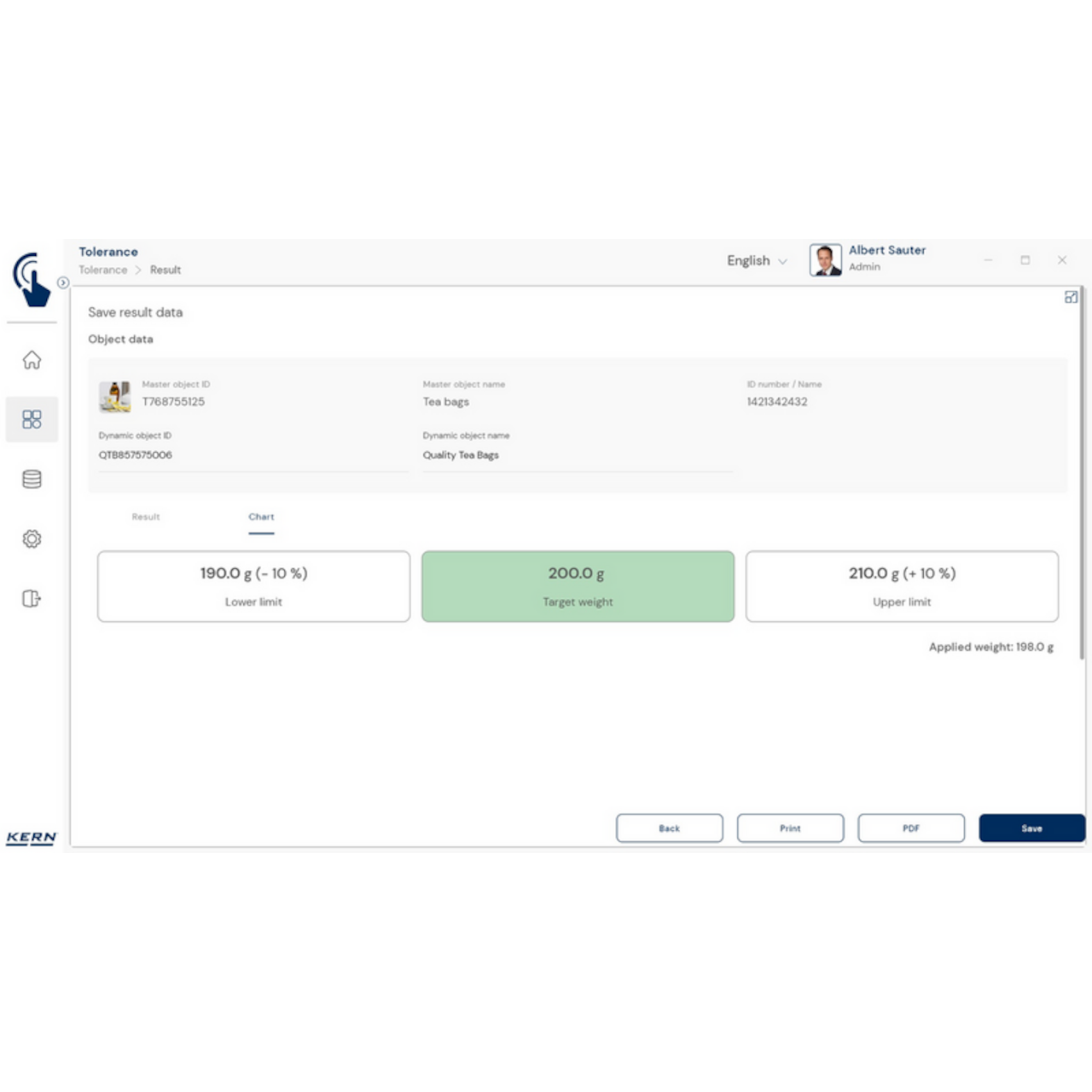
Task: Click the logout icon in the sidebar
Action: [x=32, y=598]
